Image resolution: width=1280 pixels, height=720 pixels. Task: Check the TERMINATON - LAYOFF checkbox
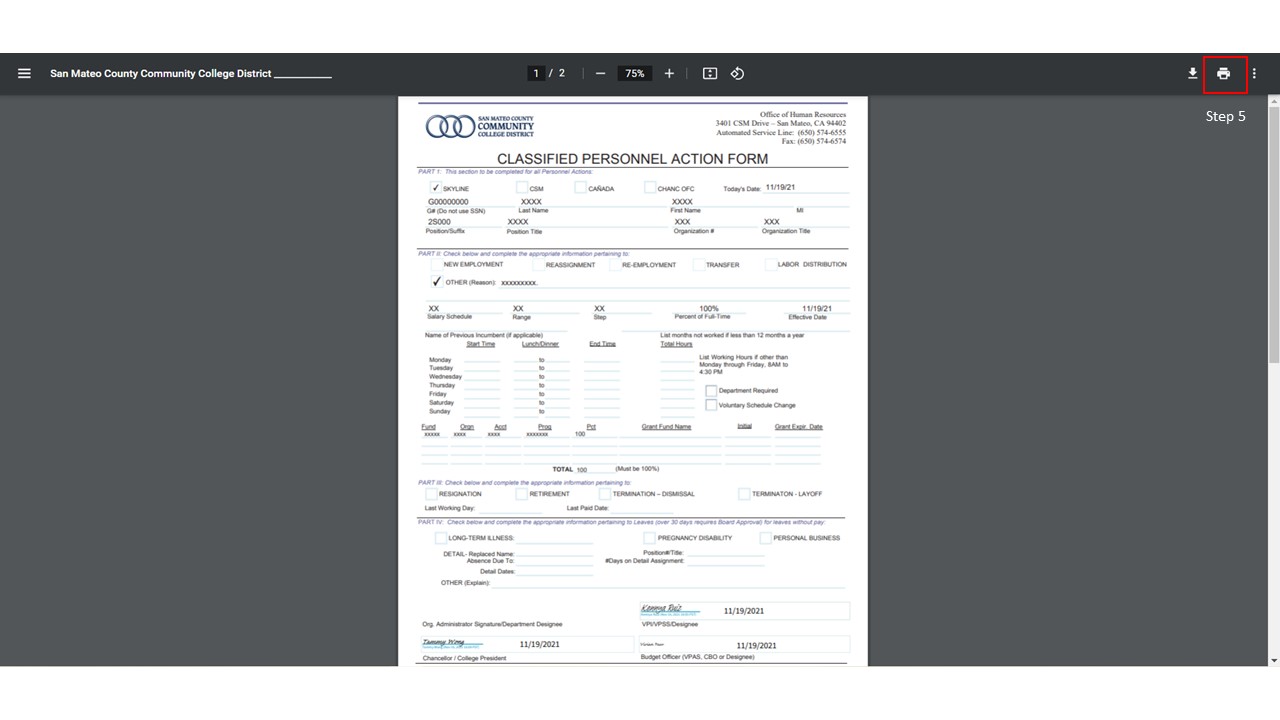744,494
